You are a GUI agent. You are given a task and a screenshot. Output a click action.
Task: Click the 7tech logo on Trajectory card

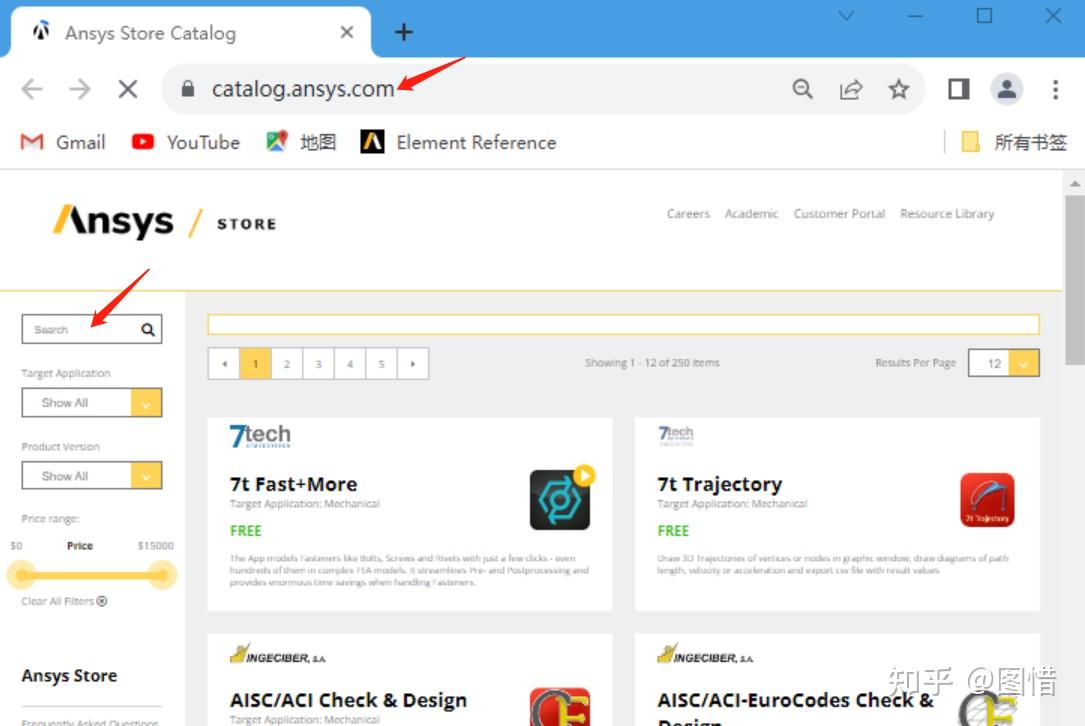coord(676,435)
